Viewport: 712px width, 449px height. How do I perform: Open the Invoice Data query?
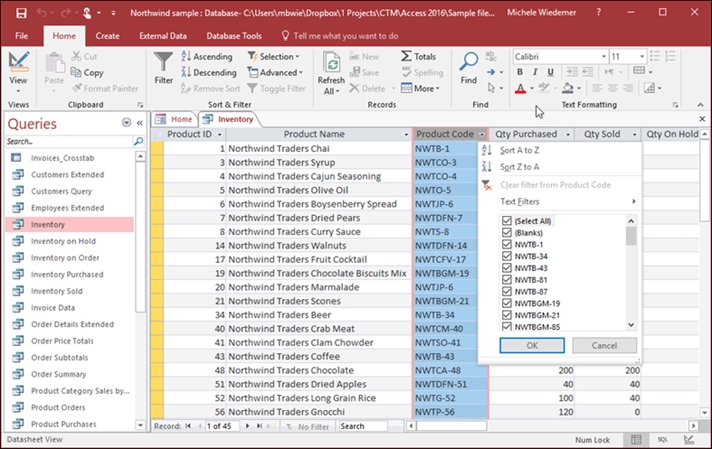pyautogui.click(x=53, y=307)
